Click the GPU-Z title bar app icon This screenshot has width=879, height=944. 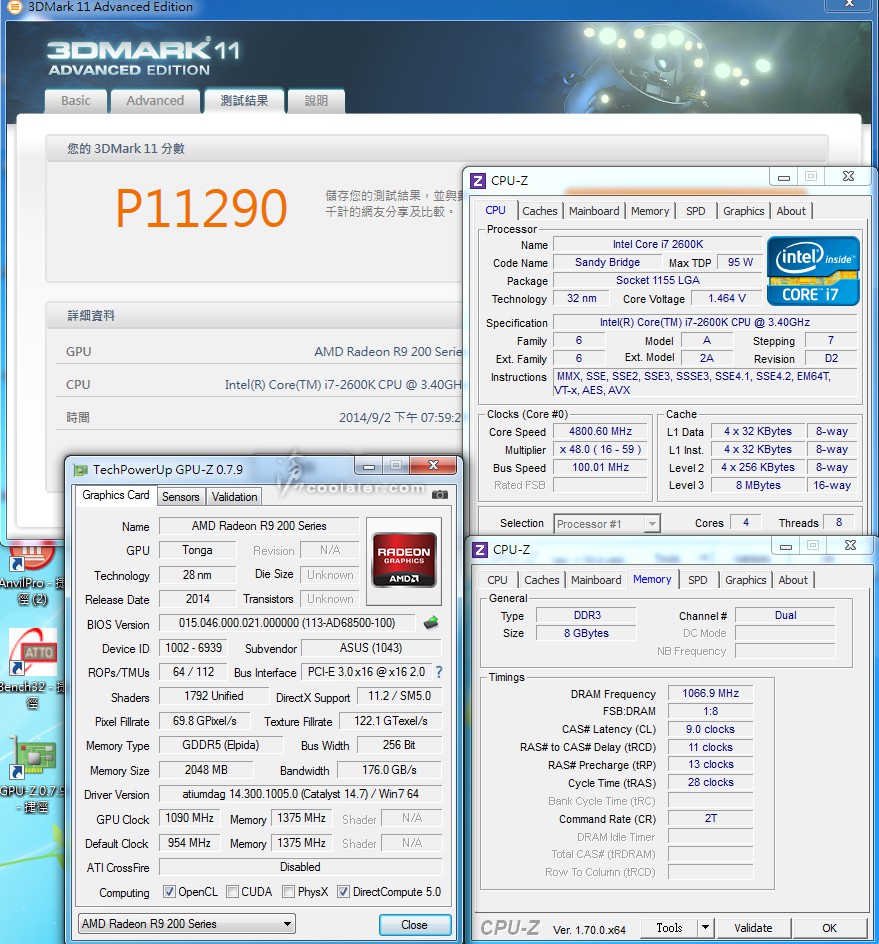(x=80, y=470)
